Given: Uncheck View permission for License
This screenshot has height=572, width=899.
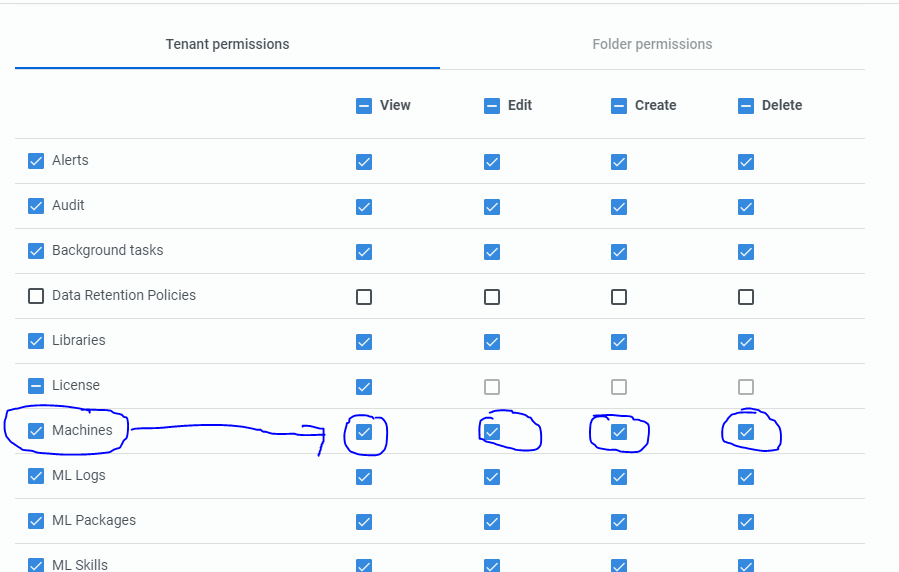Looking at the screenshot, I should 364,387.
